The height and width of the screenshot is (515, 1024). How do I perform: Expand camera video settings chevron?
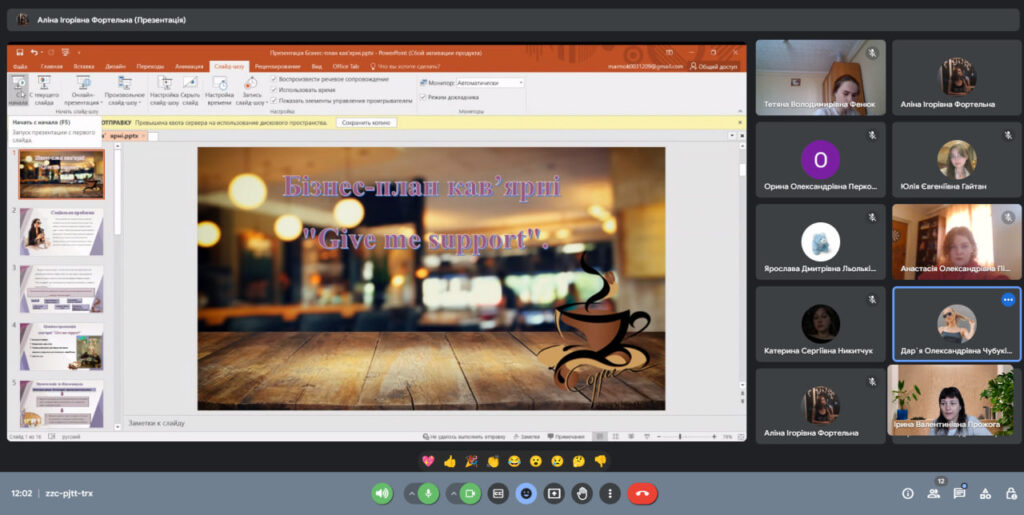click(x=452, y=493)
